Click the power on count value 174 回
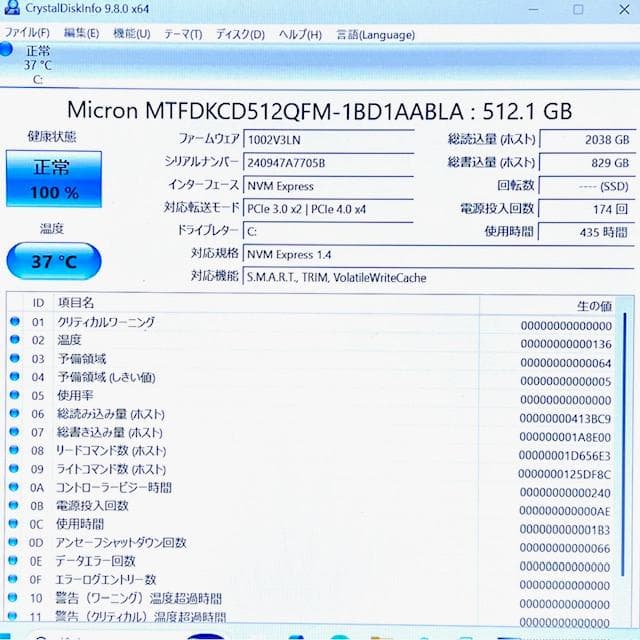This screenshot has height=640, width=640. click(x=587, y=209)
